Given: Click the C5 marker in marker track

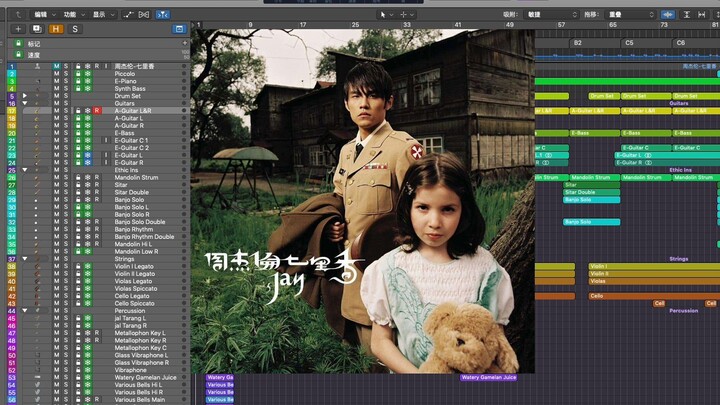Looking at the screenshot, I should point(629,43).
